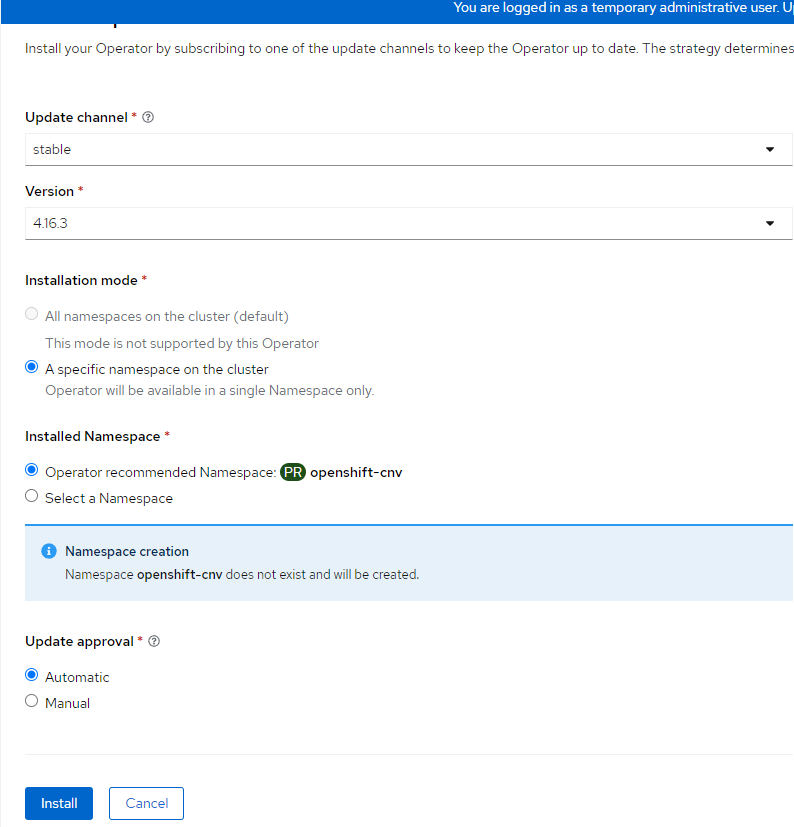The image size is (794, 827).
Task: Click the Update channel help icon
Action: 148,118
